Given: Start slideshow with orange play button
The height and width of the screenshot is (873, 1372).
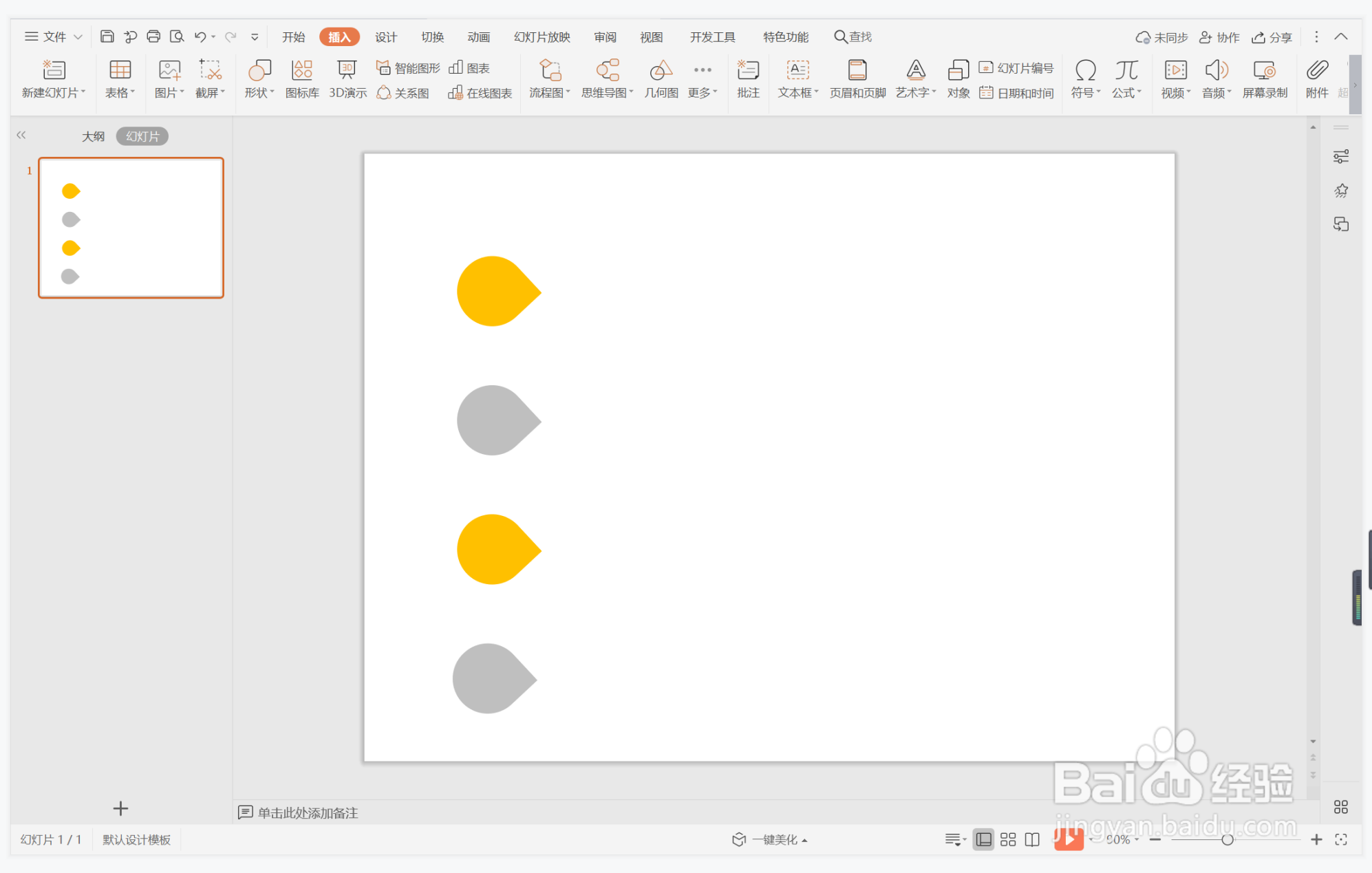Looking at the screenshot, I should pos(1069,839).
